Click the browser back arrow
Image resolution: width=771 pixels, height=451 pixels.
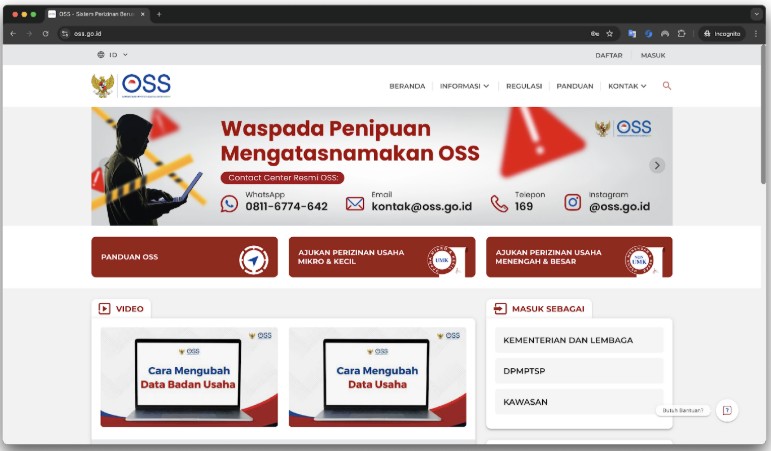click(x=13, y=33)
